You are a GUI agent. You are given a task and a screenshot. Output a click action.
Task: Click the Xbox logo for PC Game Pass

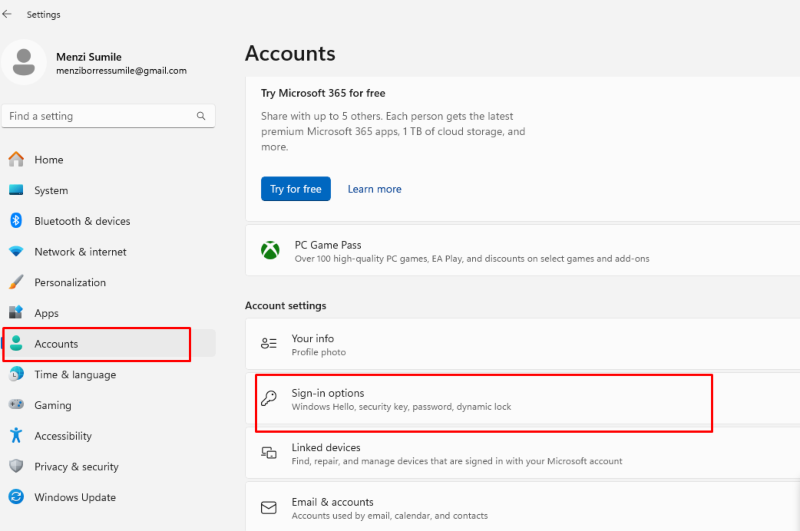pos(270,250)
